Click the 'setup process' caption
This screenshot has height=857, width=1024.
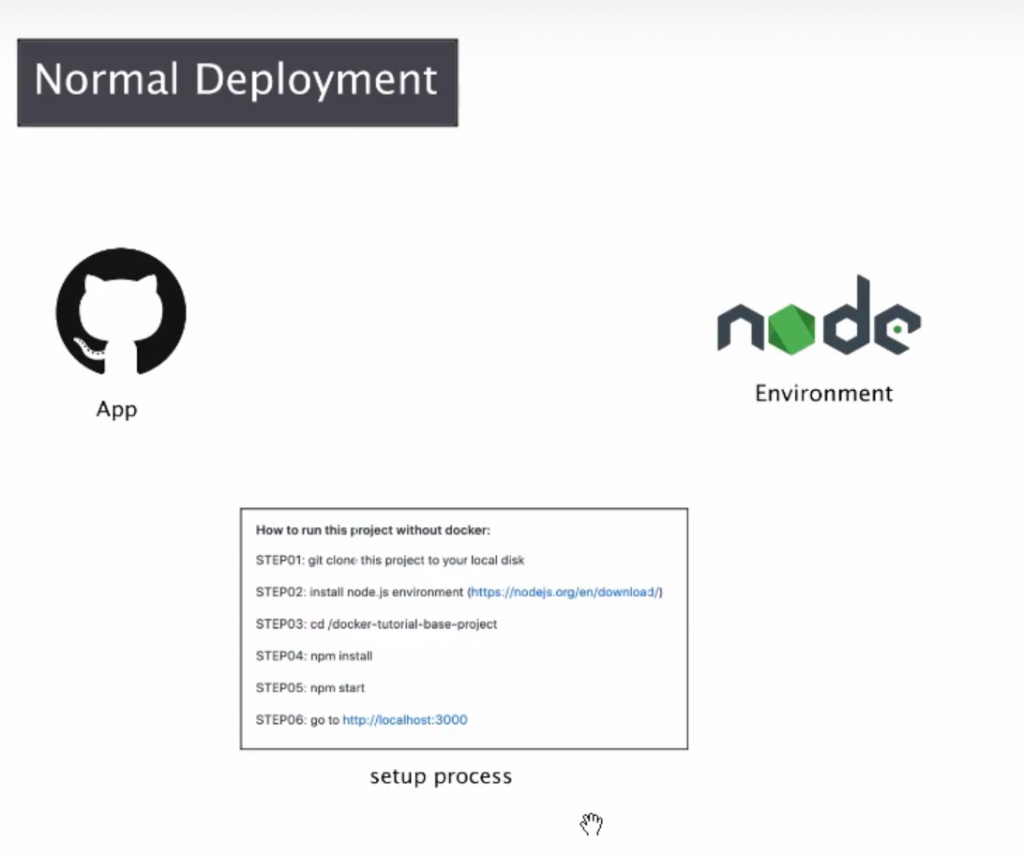point(441,777)
